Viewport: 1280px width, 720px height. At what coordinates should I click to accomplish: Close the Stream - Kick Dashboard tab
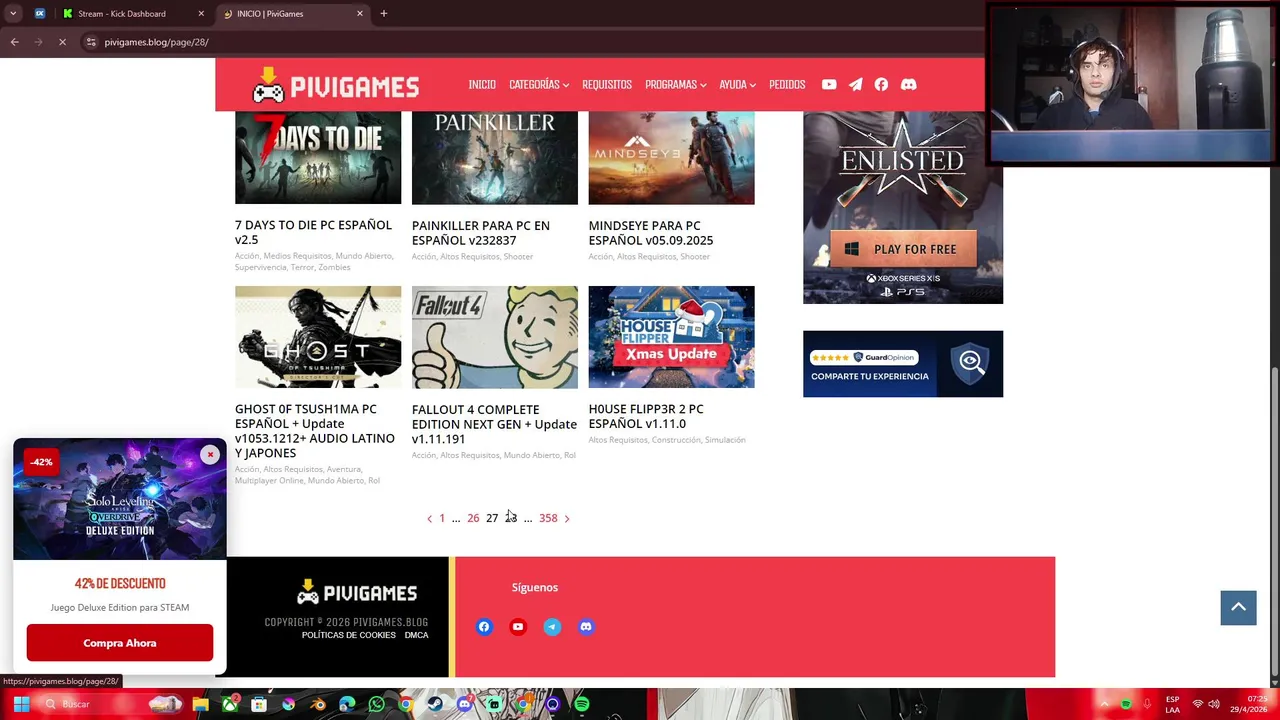point(201,14)
